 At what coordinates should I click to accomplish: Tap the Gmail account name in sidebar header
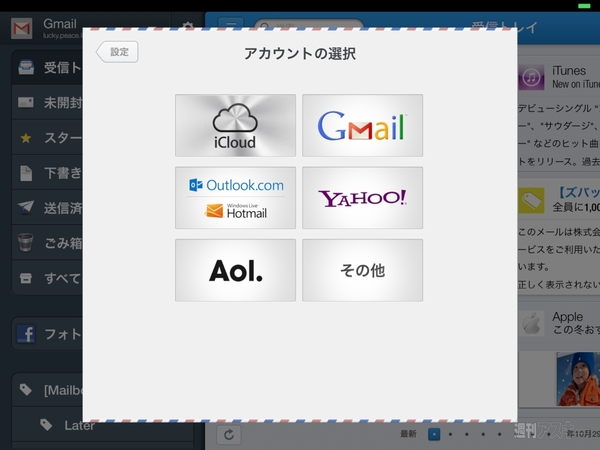[x=60, y=24]
